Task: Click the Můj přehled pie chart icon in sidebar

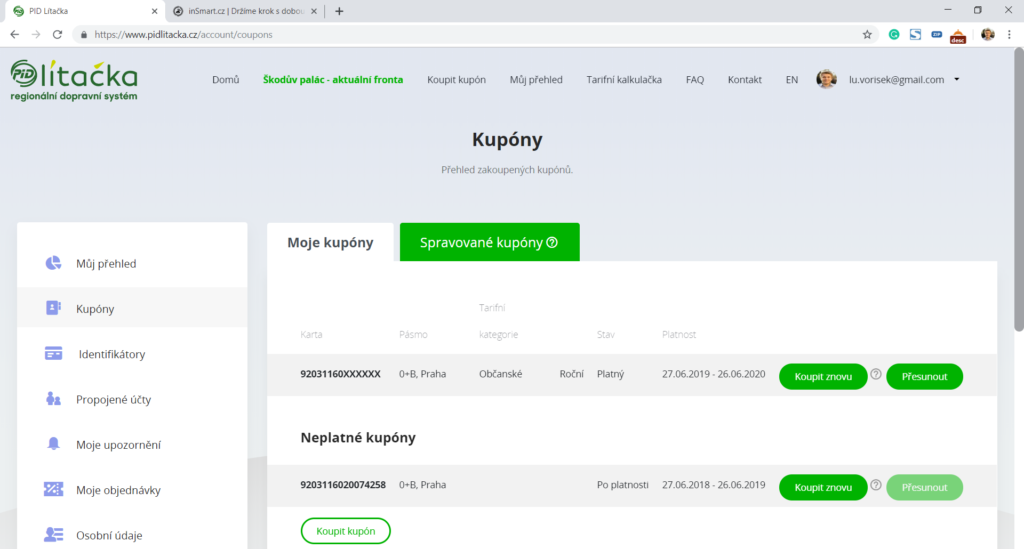Action: click(53, 263)
